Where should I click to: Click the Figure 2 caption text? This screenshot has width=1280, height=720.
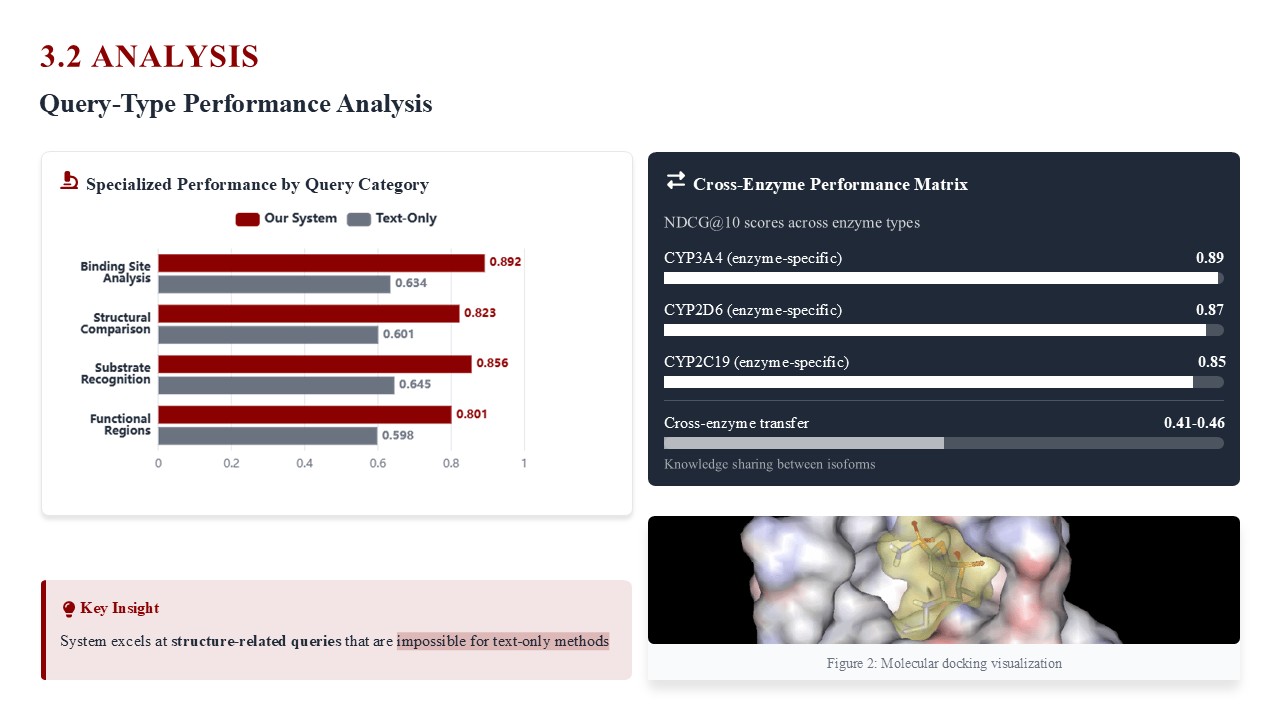[944, 664]
